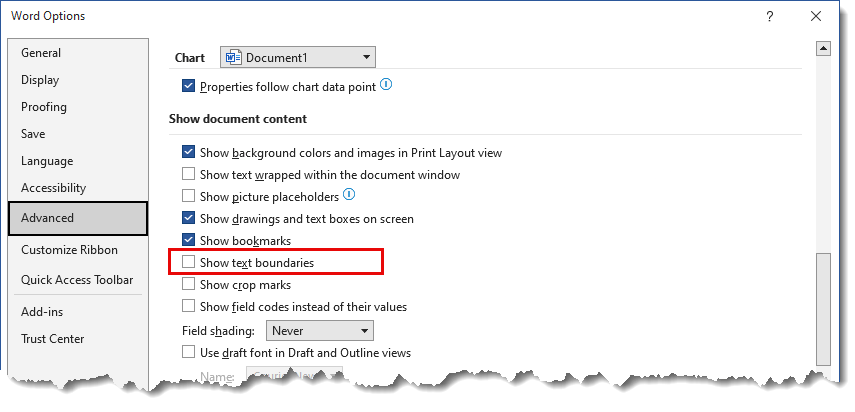Enable Show text boundaries checkbox
Viewport: 855px width, 412px height.
[188, 262]
